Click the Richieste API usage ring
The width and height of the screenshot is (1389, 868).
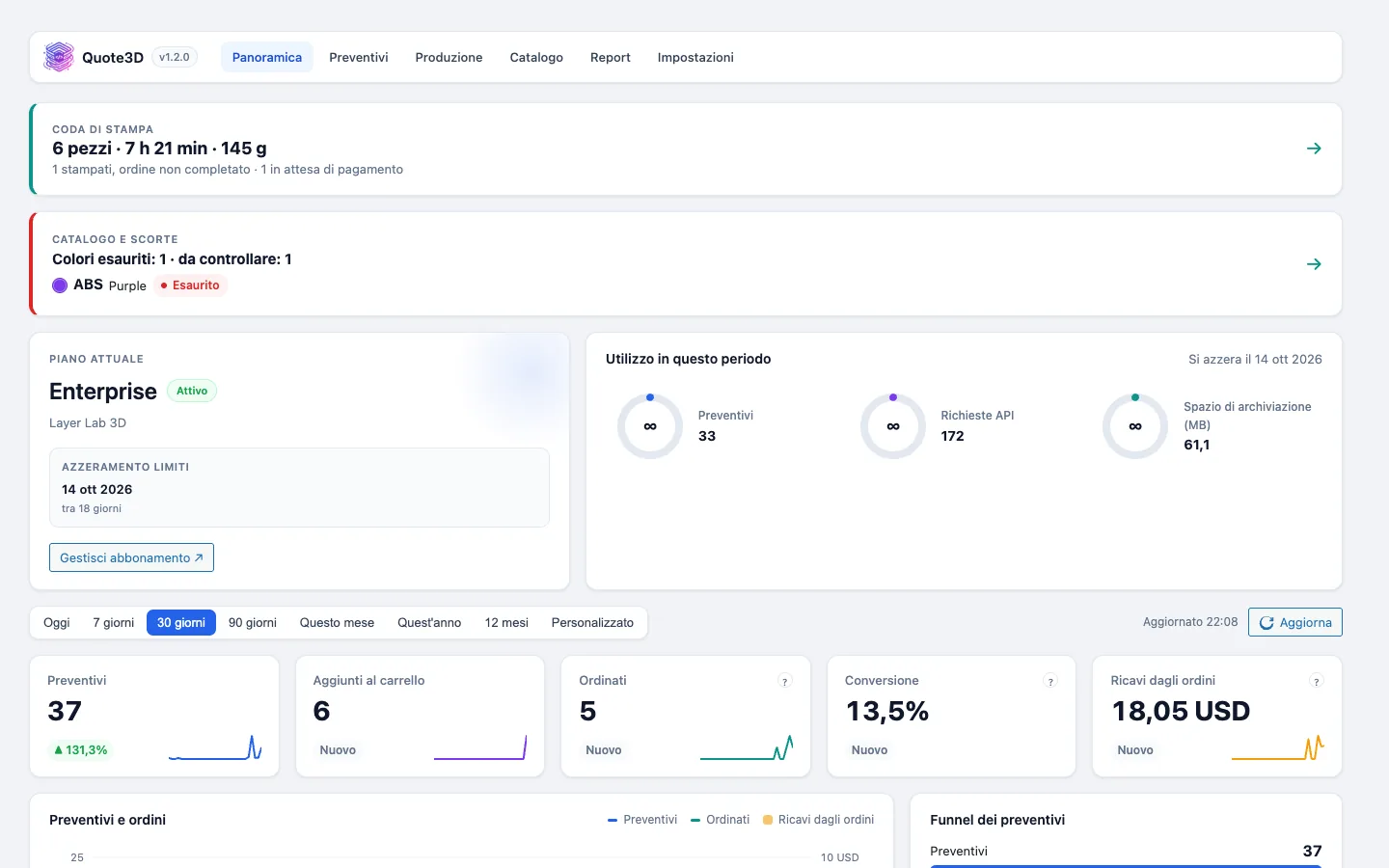click(893, 426)
